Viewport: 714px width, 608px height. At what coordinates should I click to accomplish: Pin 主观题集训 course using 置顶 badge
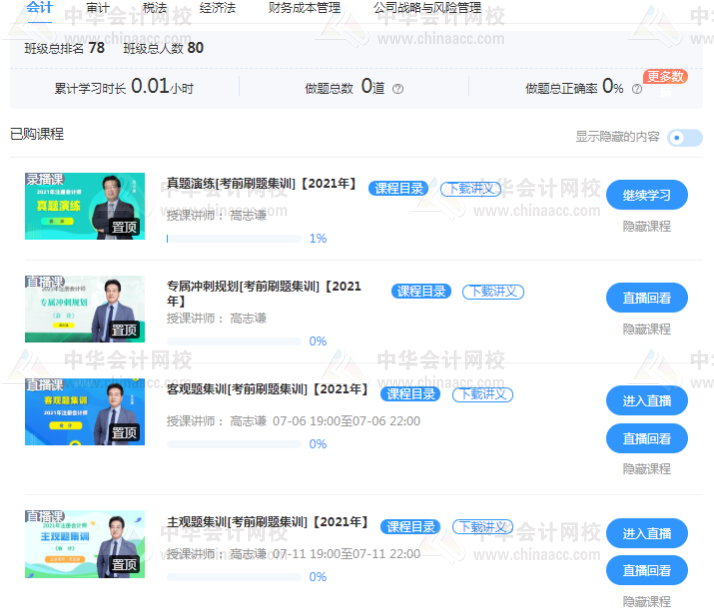tap(125, 565)
